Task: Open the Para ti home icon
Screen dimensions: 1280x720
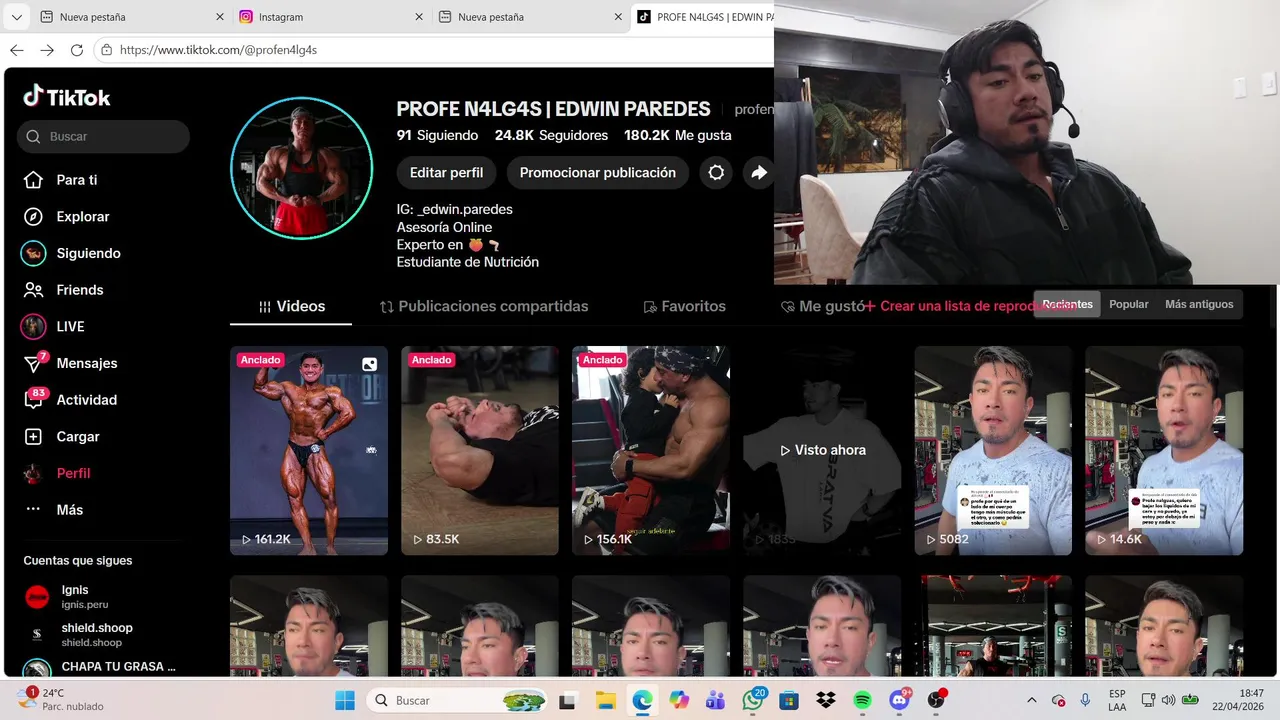Action: [x=33, y=180]
